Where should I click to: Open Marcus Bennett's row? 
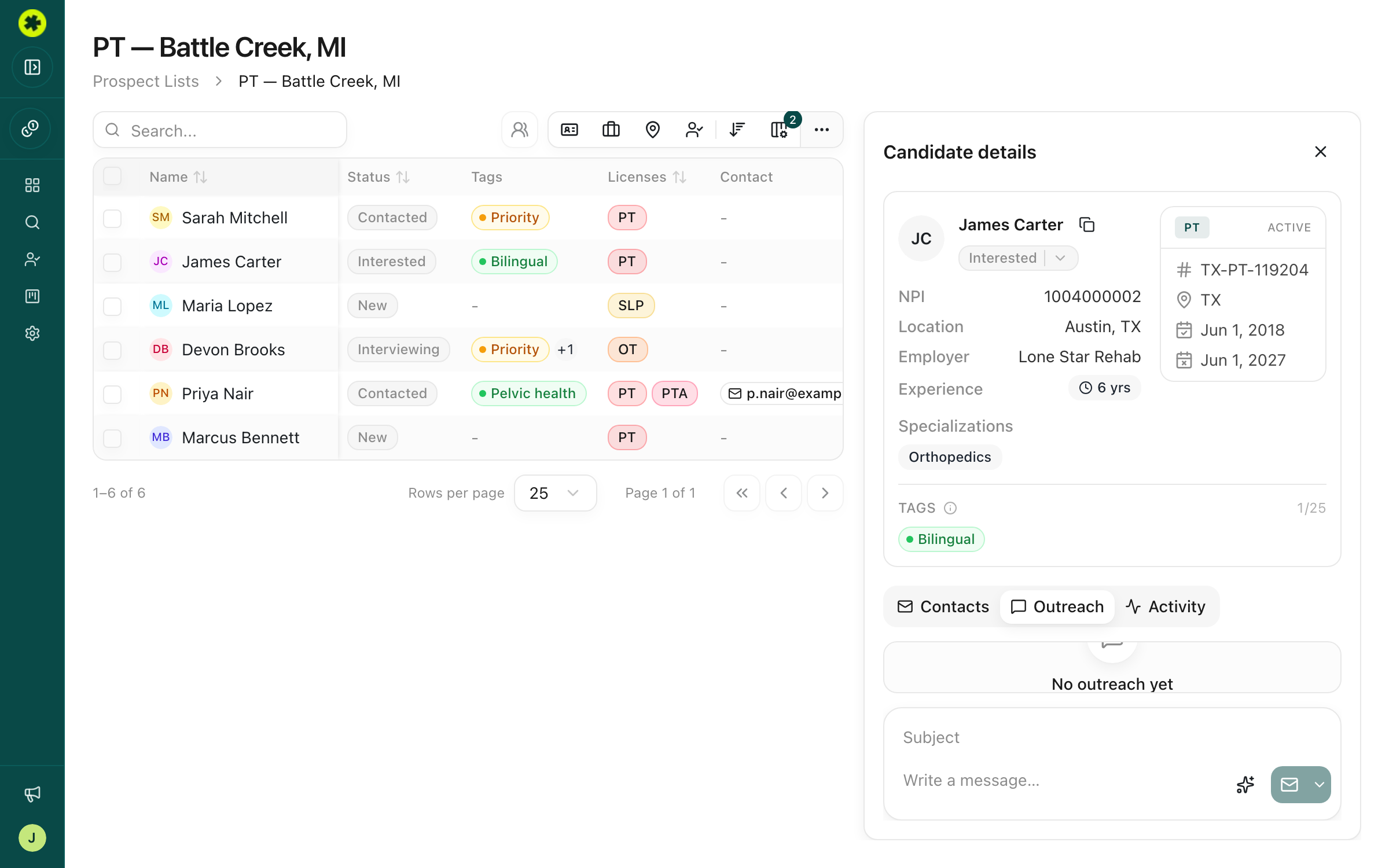click(x=468, y=437)
